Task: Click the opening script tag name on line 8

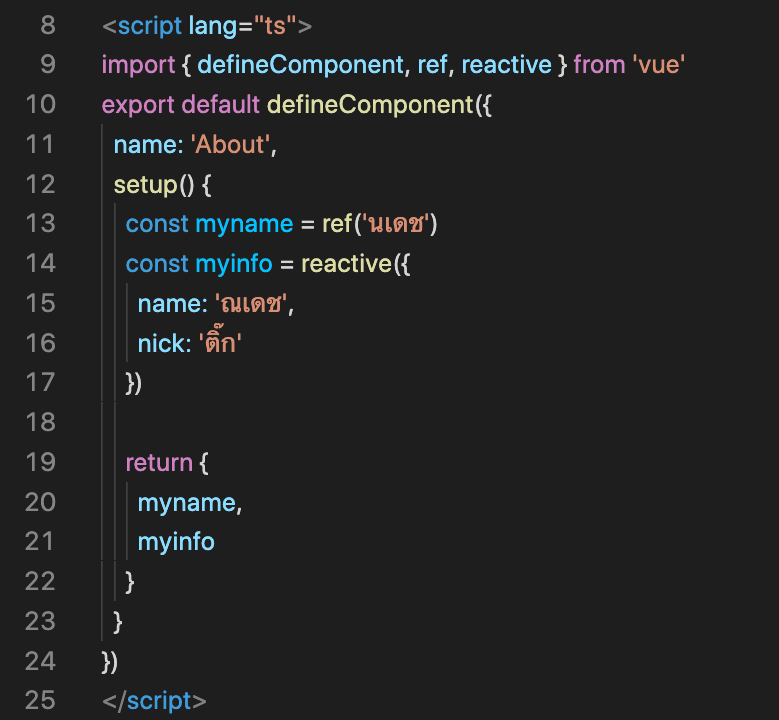Action: [150, 26]
